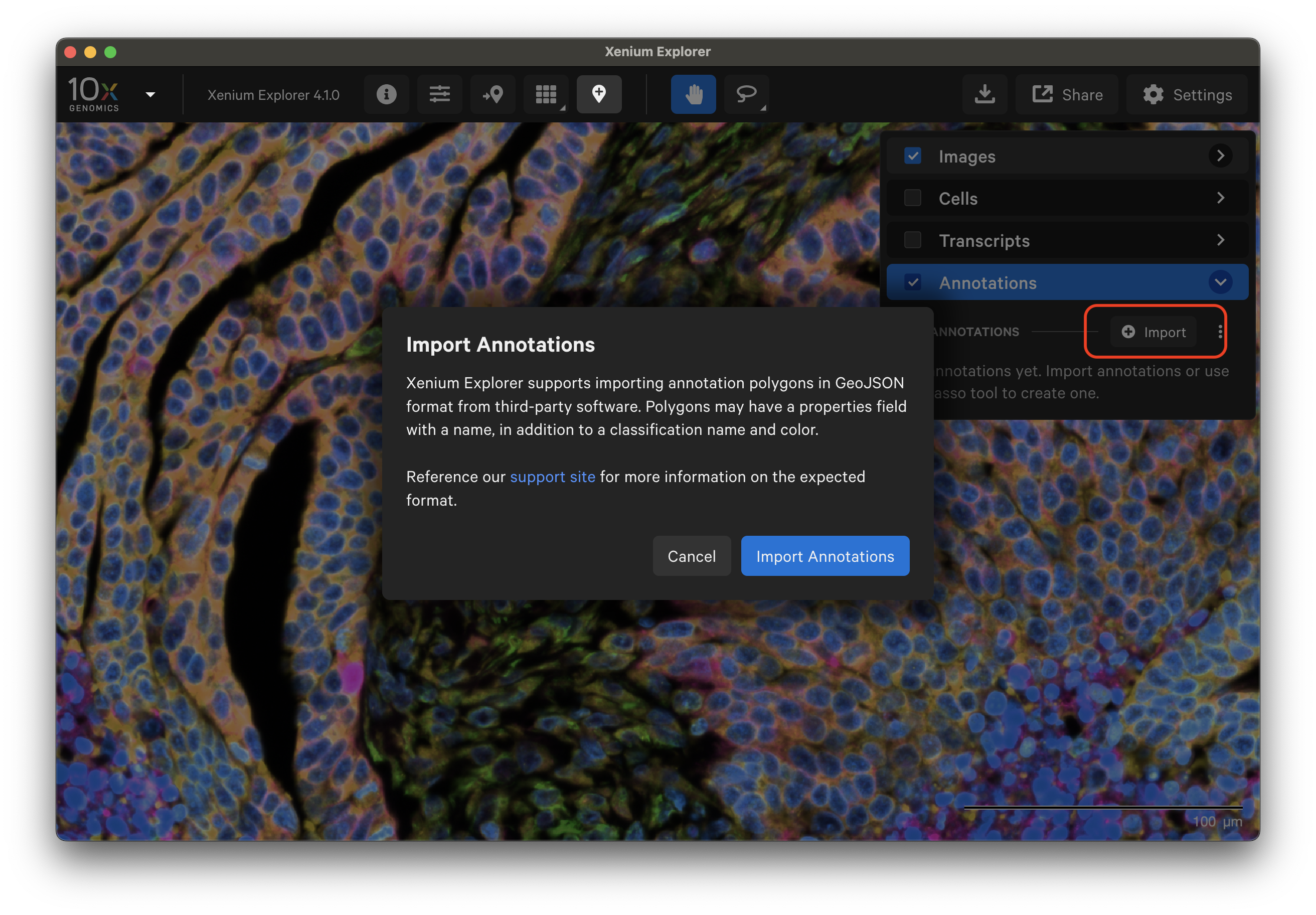This screenshot has width=1316, height=915.
Task: Click the annotations pin-plus toolbar icon
Action: 599,94
